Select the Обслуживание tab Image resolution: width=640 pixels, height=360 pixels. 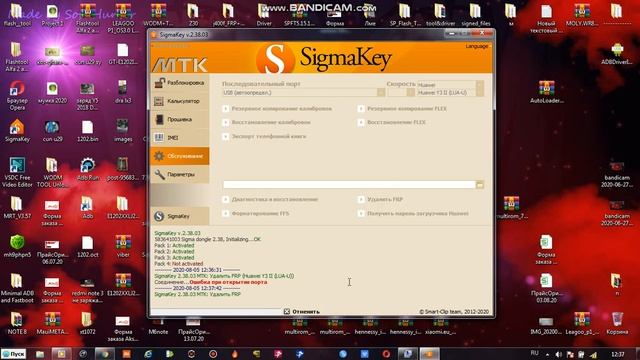click(x=180, y=156)
